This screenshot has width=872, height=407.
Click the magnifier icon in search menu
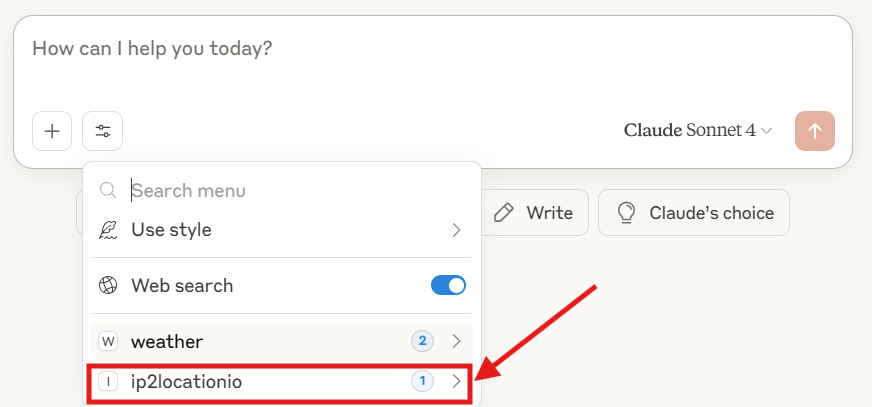click(x=108, y=191)
